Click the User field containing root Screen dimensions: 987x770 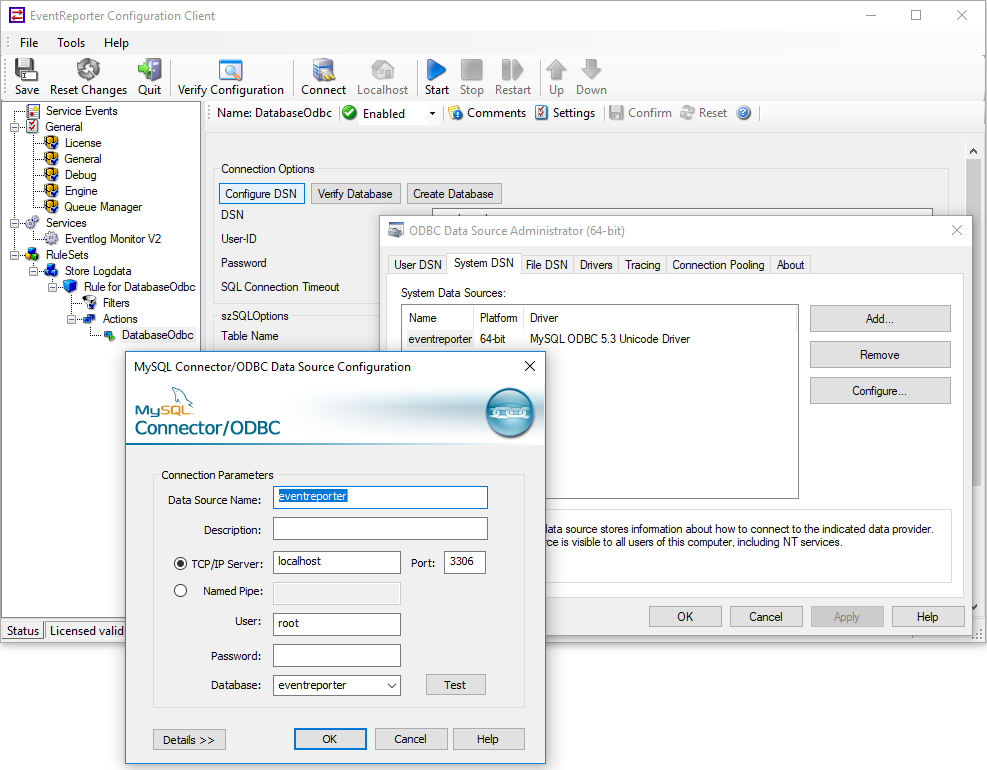point(337,624)
